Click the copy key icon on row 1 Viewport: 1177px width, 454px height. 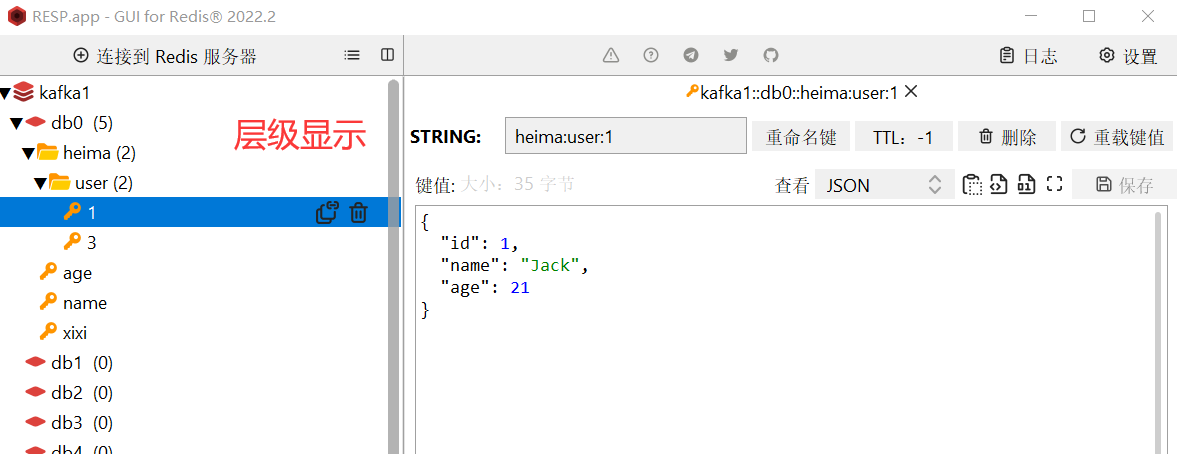point(327,212)
